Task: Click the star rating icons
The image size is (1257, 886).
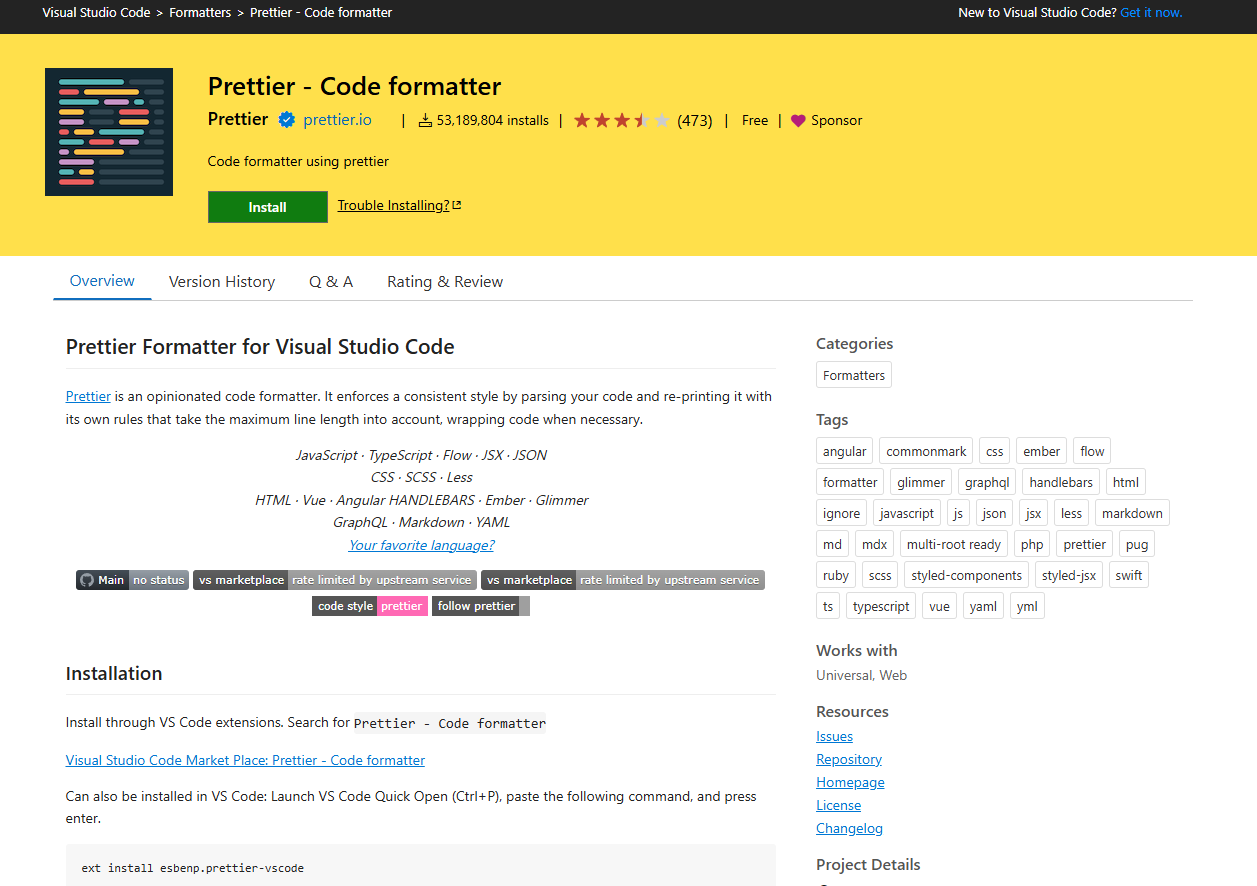Action: [622, 121]
